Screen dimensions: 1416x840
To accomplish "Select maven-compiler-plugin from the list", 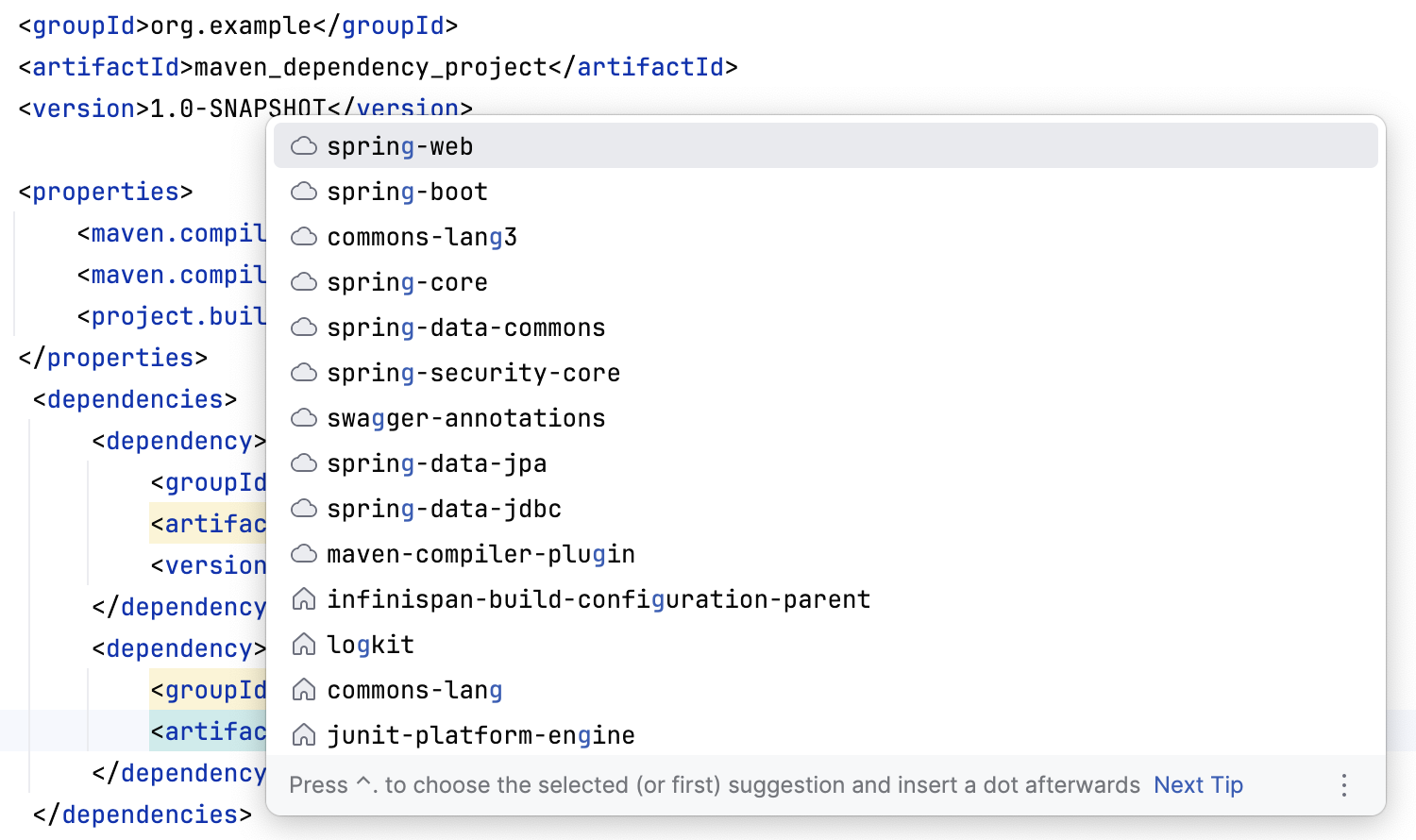I will pyautogui.click(x=826, y=554).
